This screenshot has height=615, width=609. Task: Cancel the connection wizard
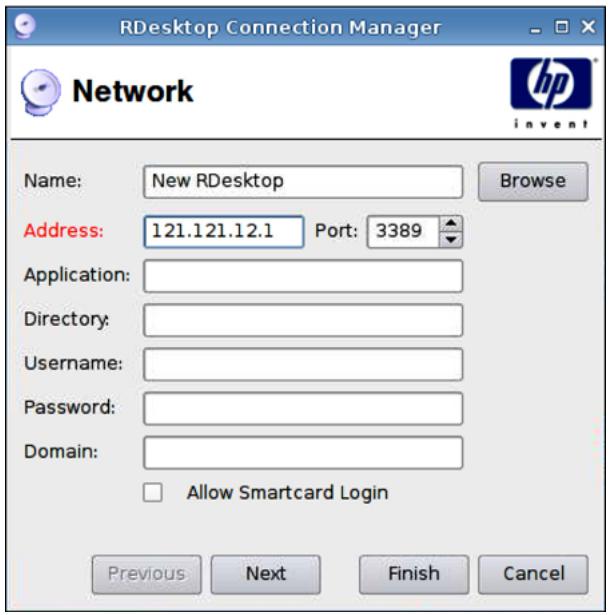click(533, 574)
